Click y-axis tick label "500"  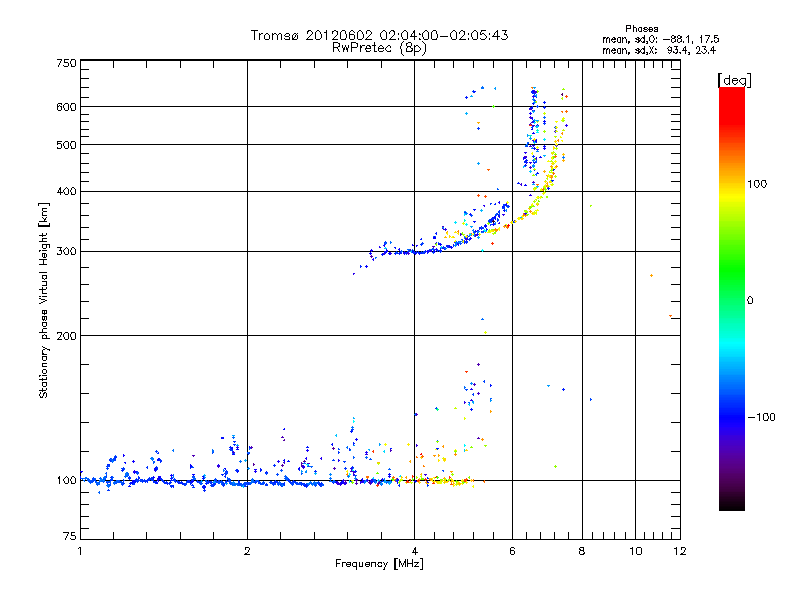66,145
